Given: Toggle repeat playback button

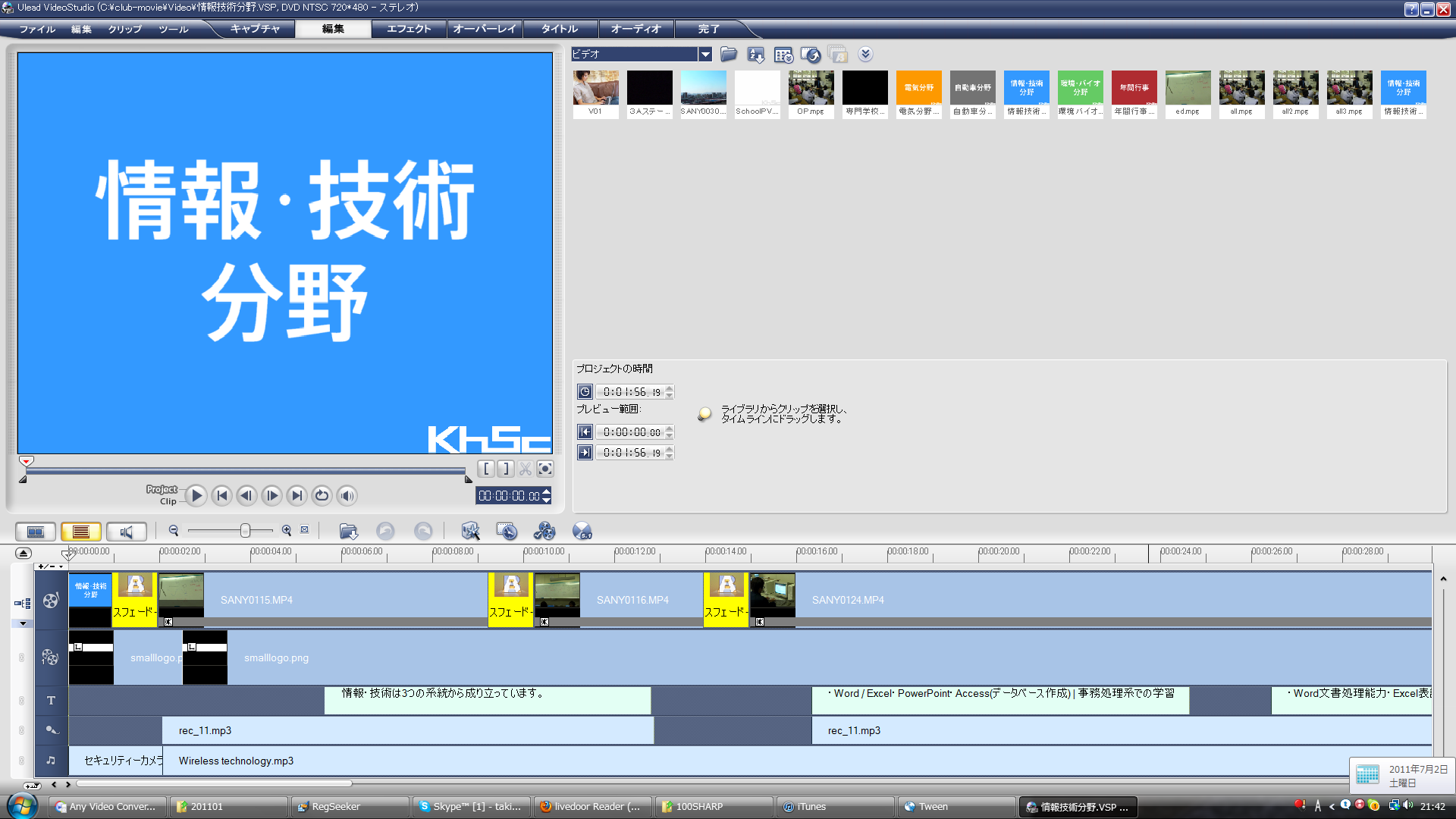Looking at the screenshot, I should point(322,495).
